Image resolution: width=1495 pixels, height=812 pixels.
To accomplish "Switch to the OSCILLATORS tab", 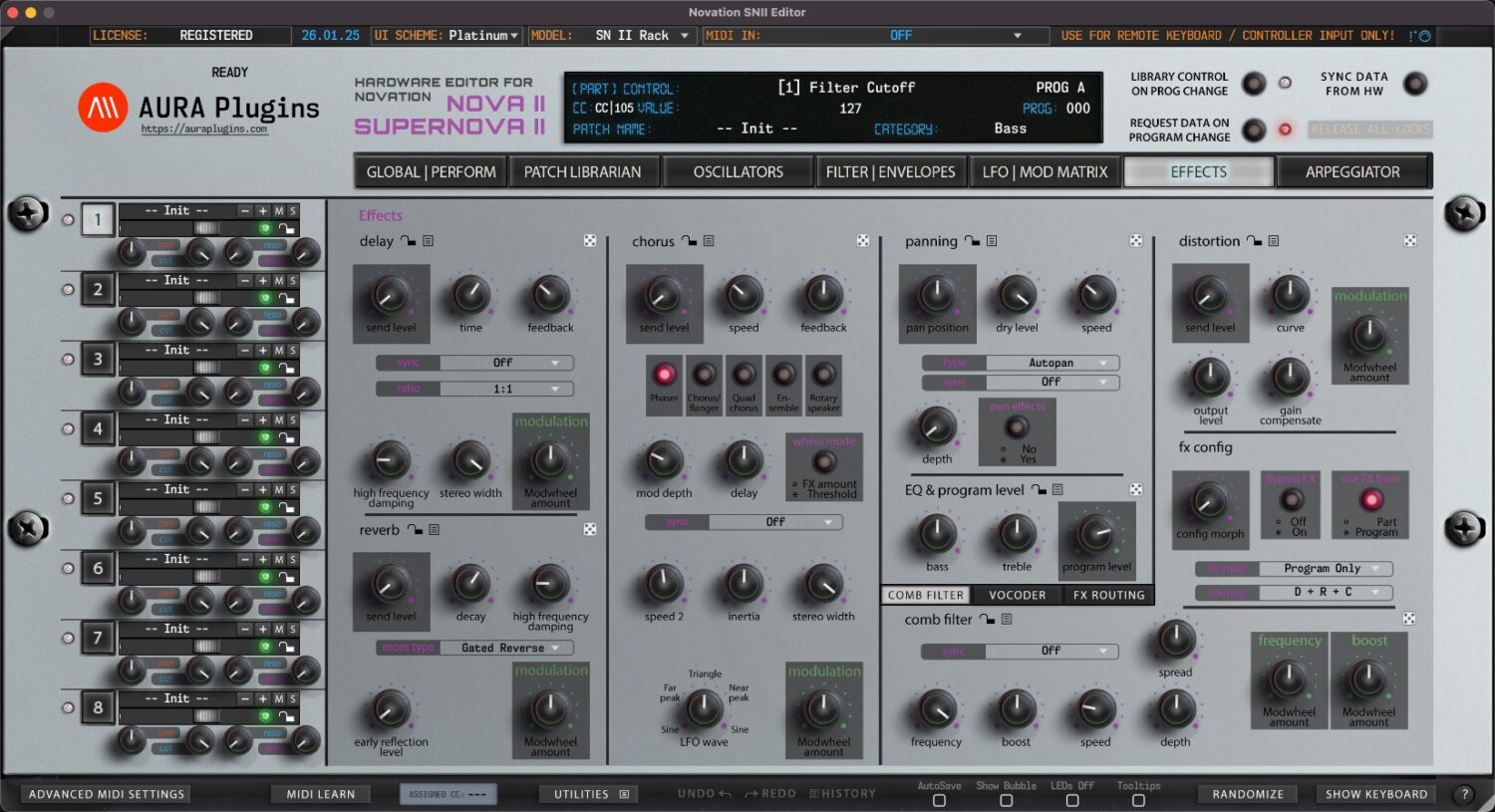I will coord(738,170).
